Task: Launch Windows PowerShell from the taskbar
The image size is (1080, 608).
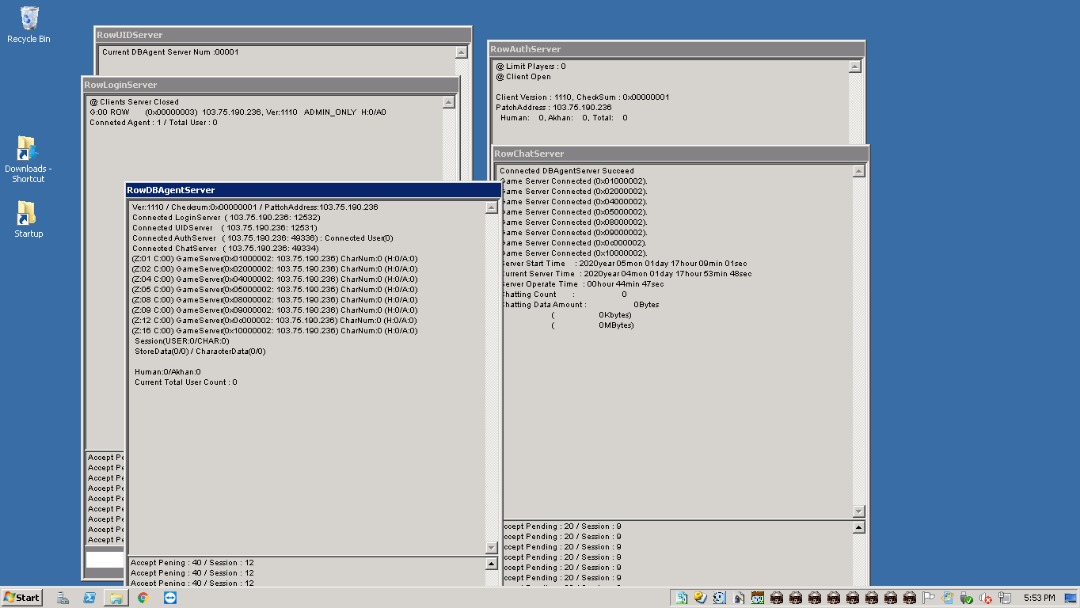Action: pos(90,598)
